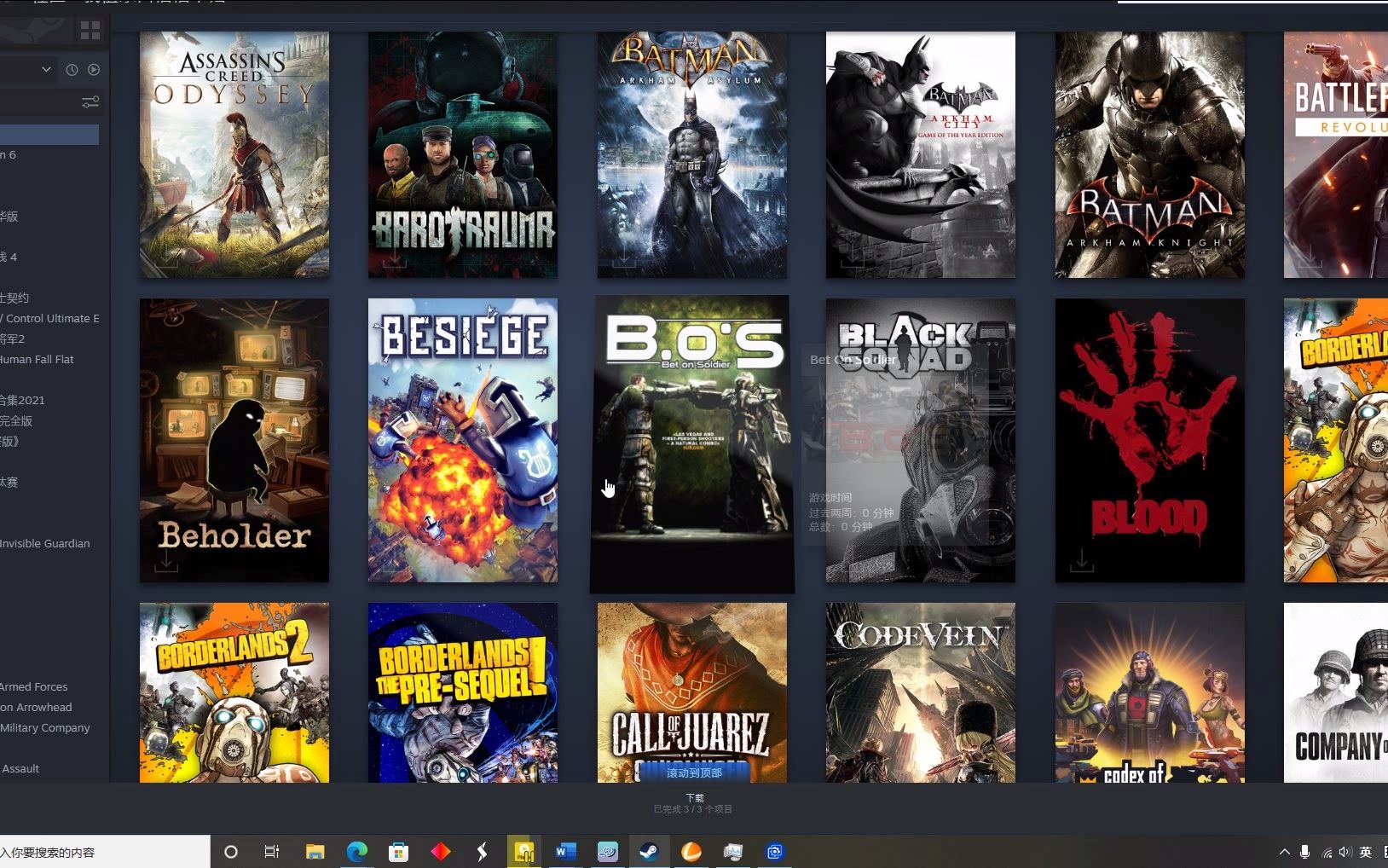Show ready-to-play games icon
Screen dimensions: 1388x868
pos(94,70)
